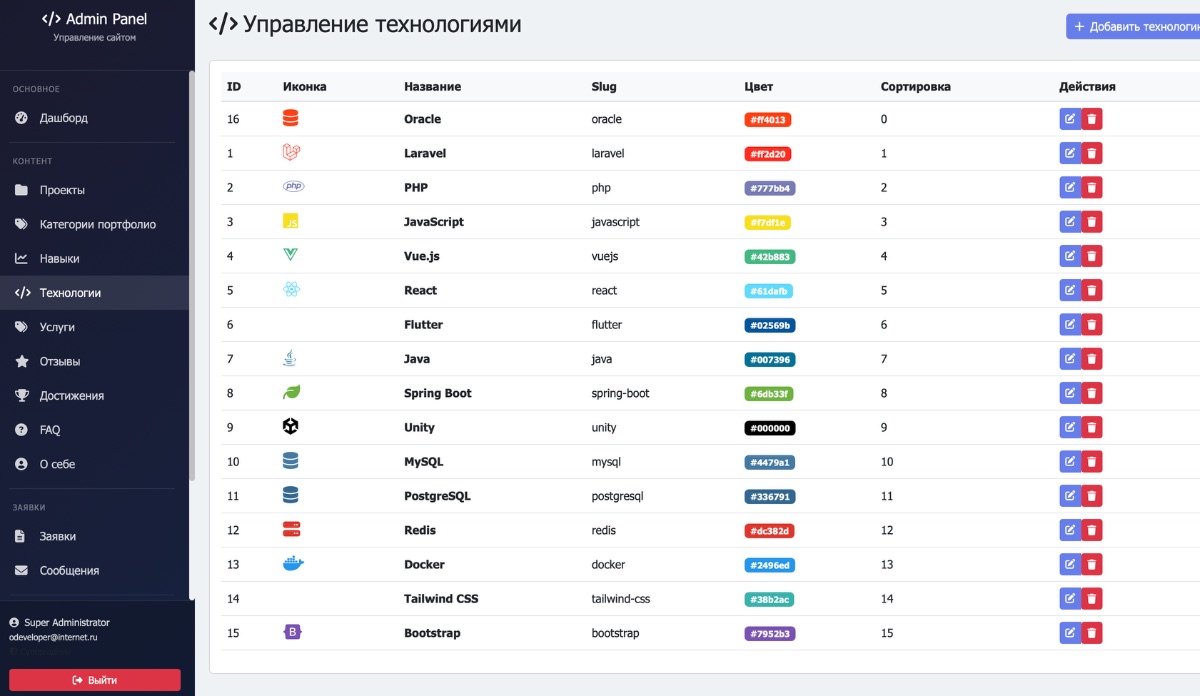Click the Docker whale icon

click(x=293, y=564)
